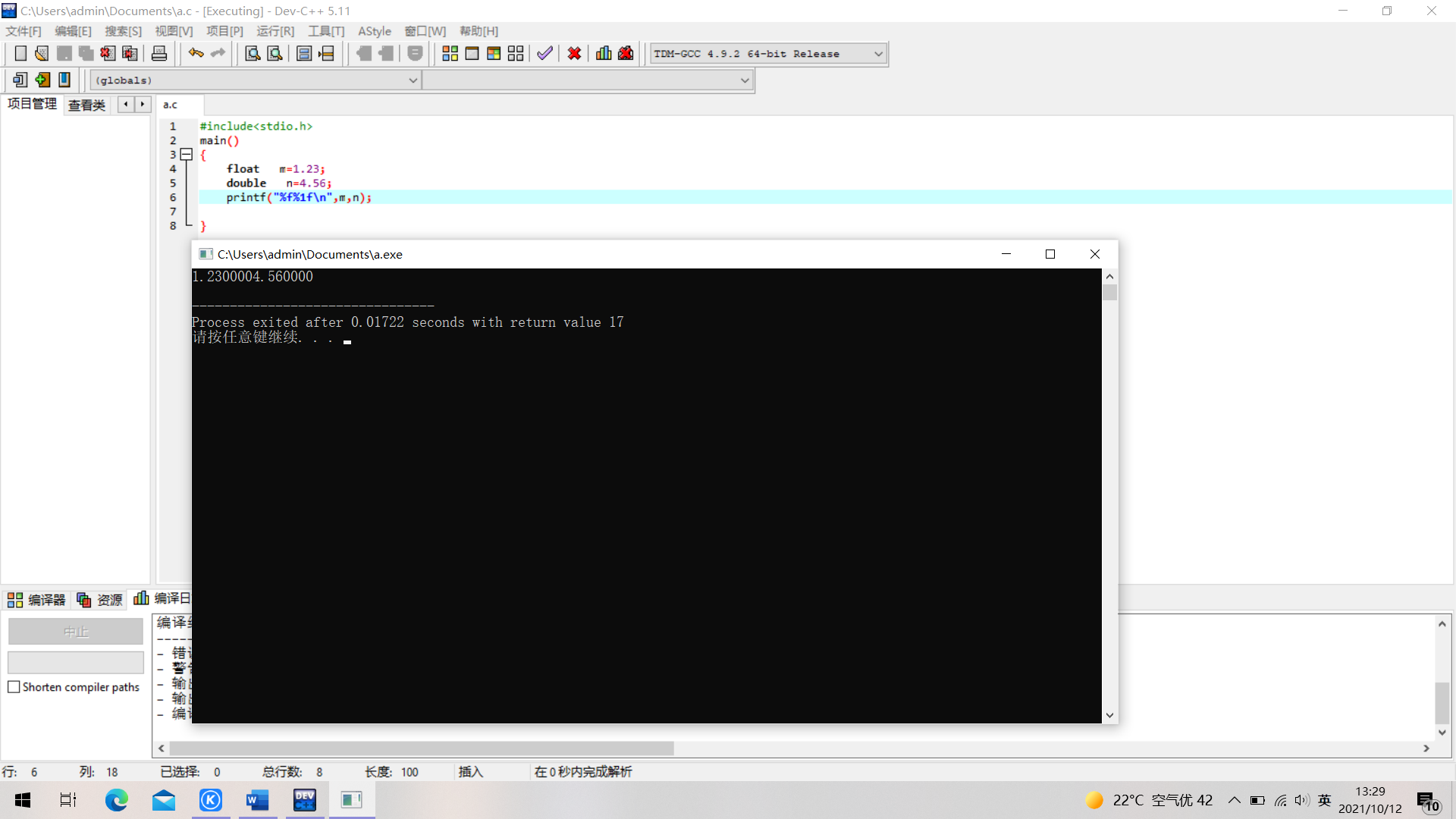Open Microsoft Edge from the taskbar

coord(116,800)
